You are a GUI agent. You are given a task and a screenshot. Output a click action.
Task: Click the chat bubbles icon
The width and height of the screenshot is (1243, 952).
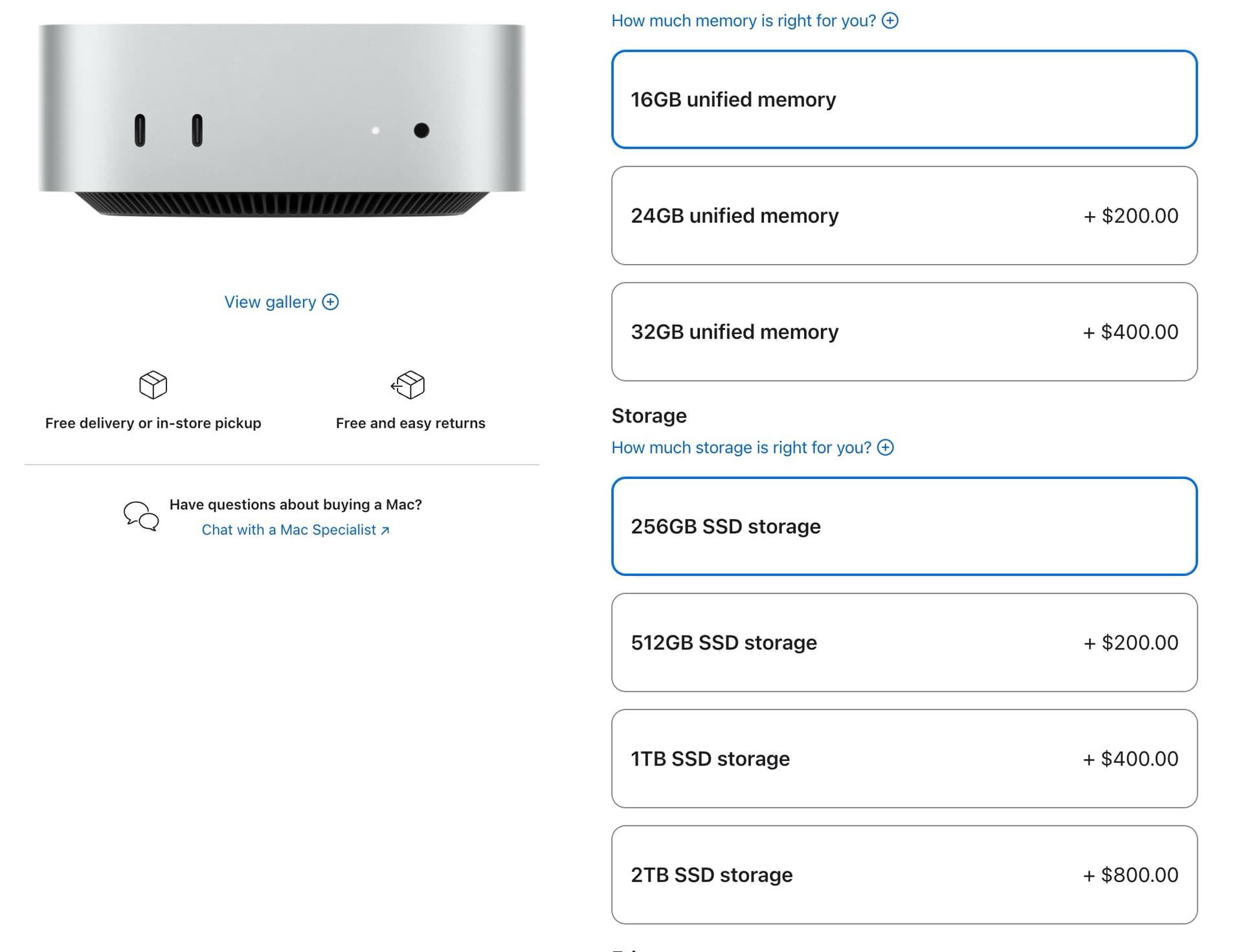(x=141, y=516)
